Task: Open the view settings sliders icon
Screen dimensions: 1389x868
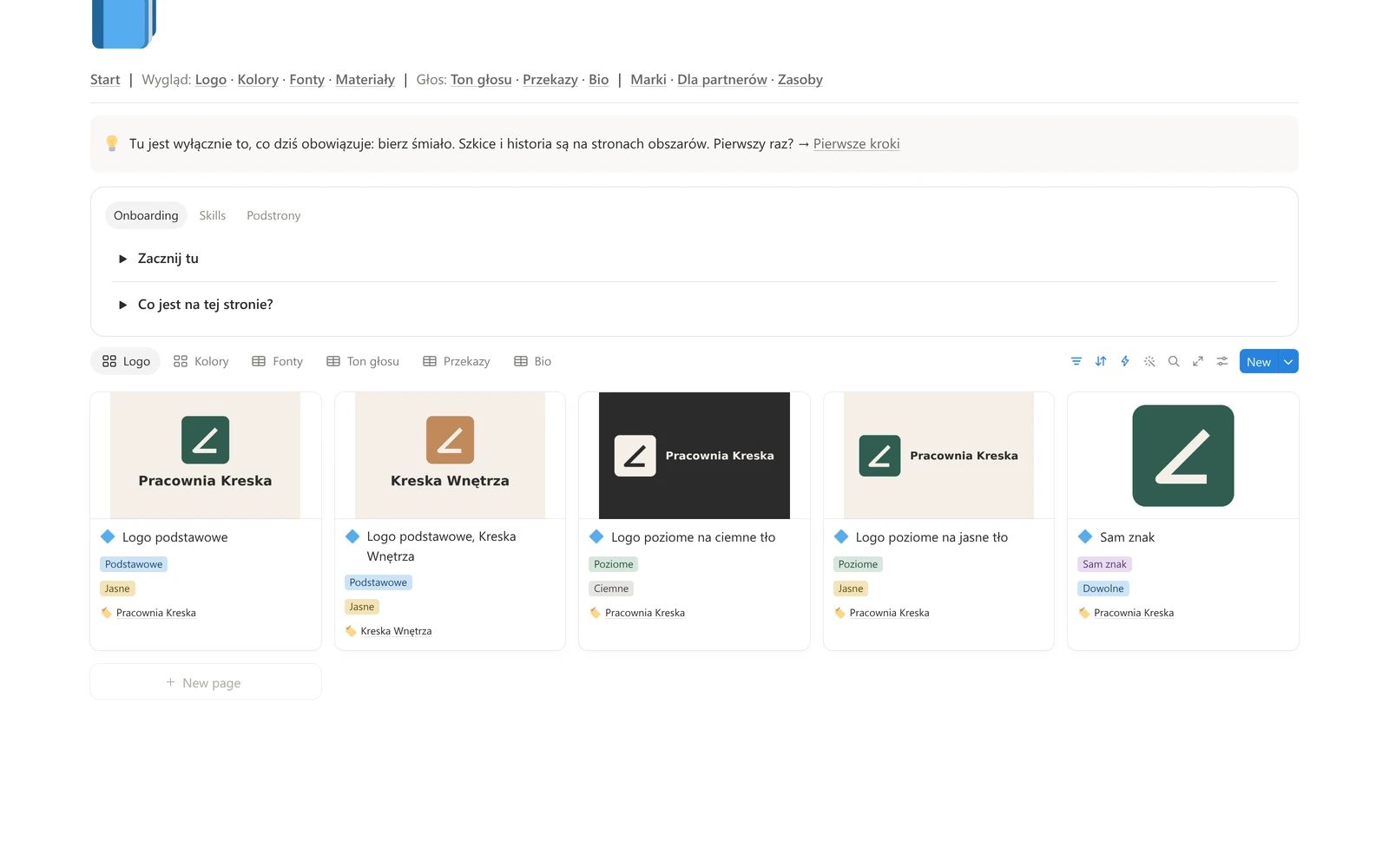Action: pos(1222,361)
